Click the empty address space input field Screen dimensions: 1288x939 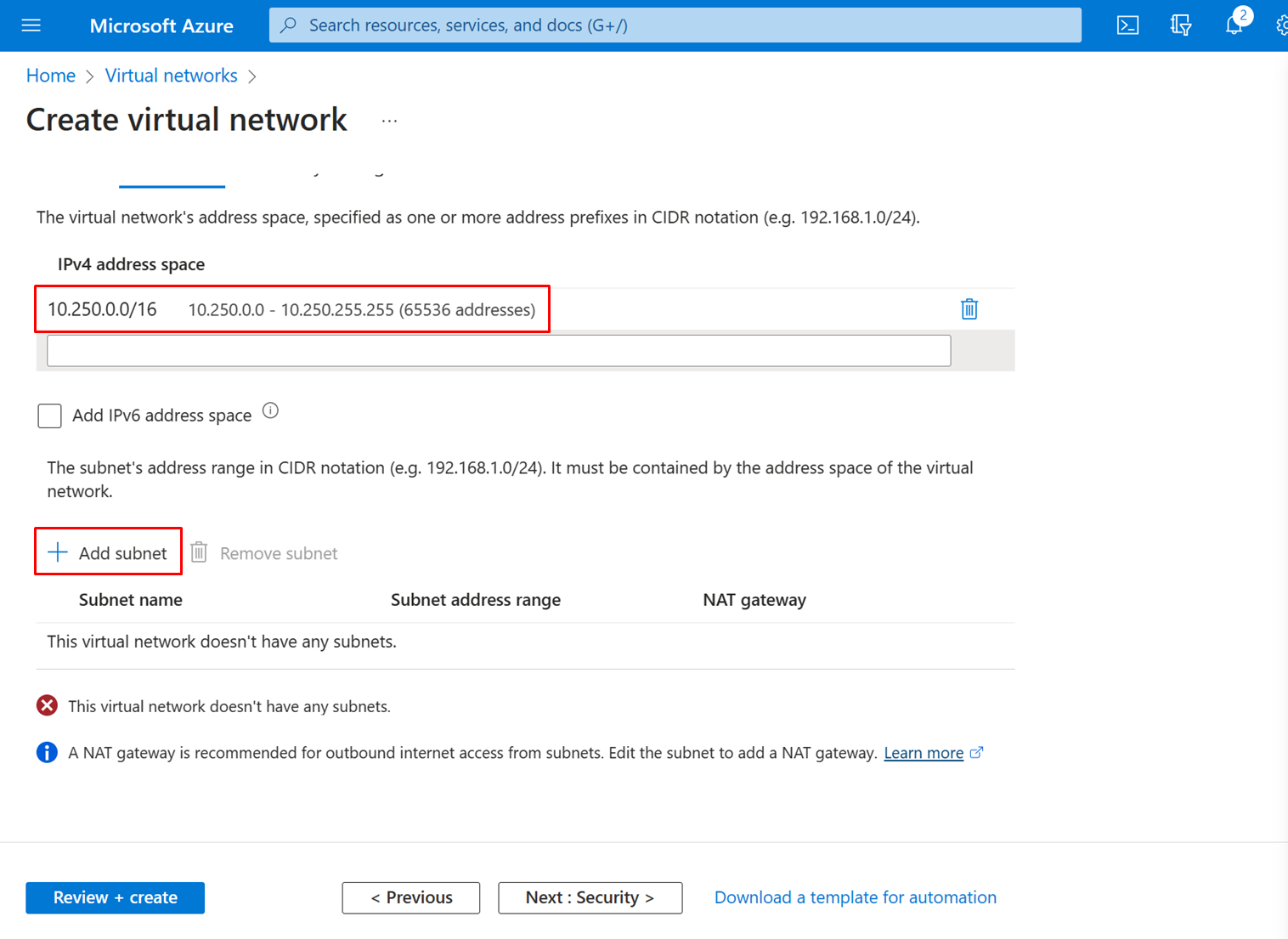498,350
